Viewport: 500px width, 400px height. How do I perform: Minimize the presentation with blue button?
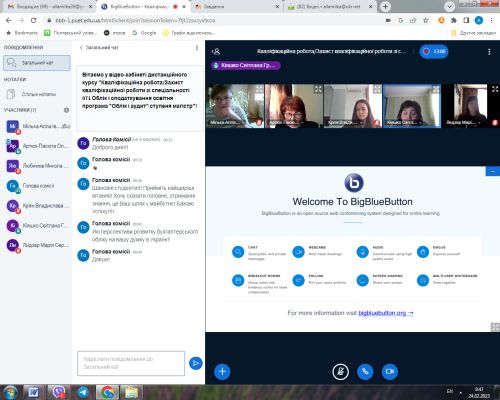(492, 171)
